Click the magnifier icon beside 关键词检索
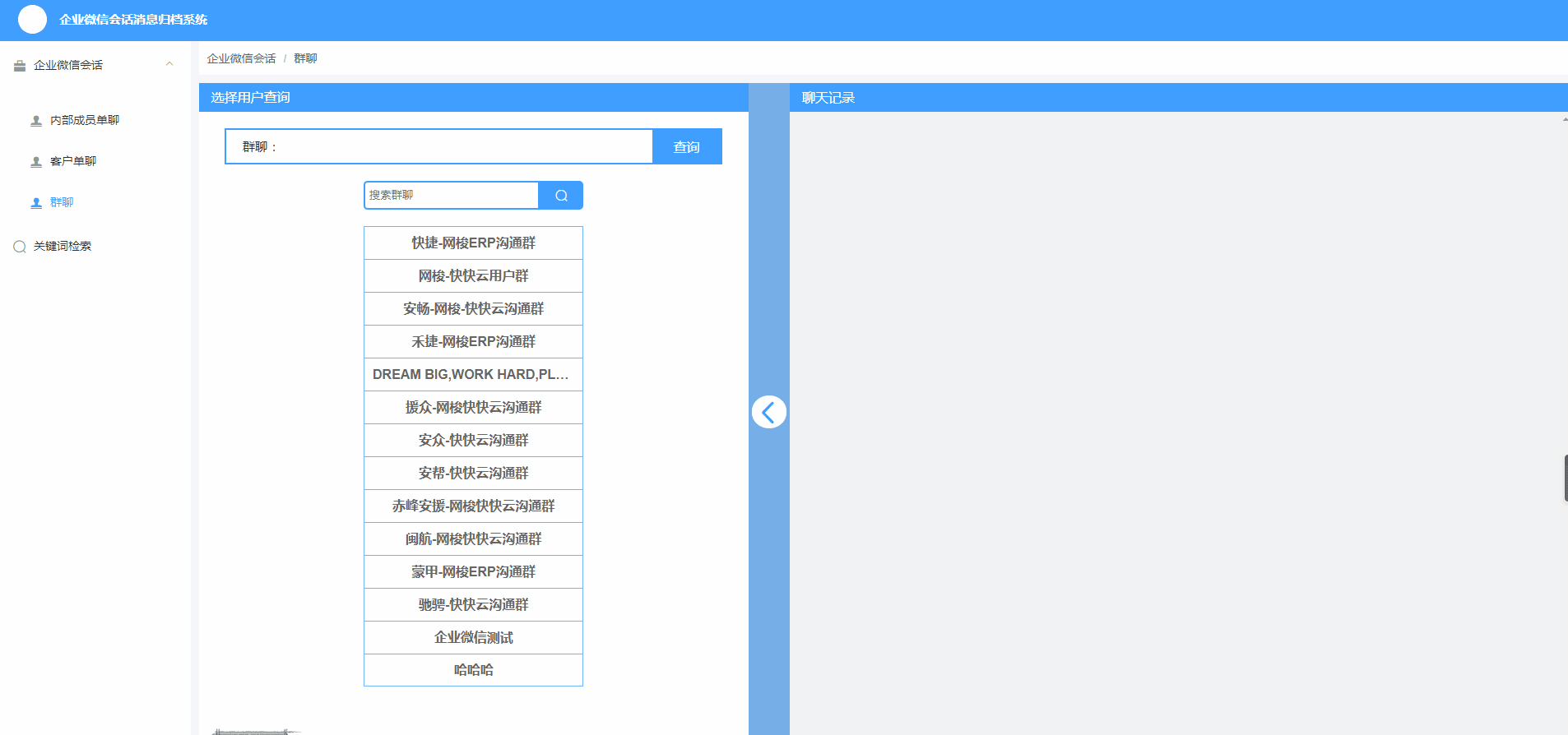The width and height of the screenshot is (1568, 735). pyautogui.click(x=20, y=247)
